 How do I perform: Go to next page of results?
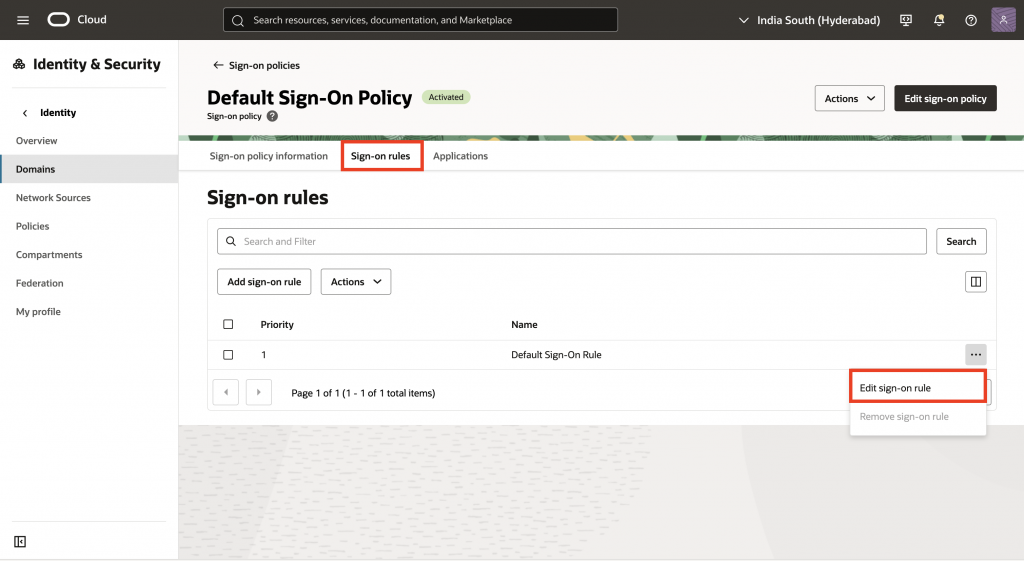(259, 393)
